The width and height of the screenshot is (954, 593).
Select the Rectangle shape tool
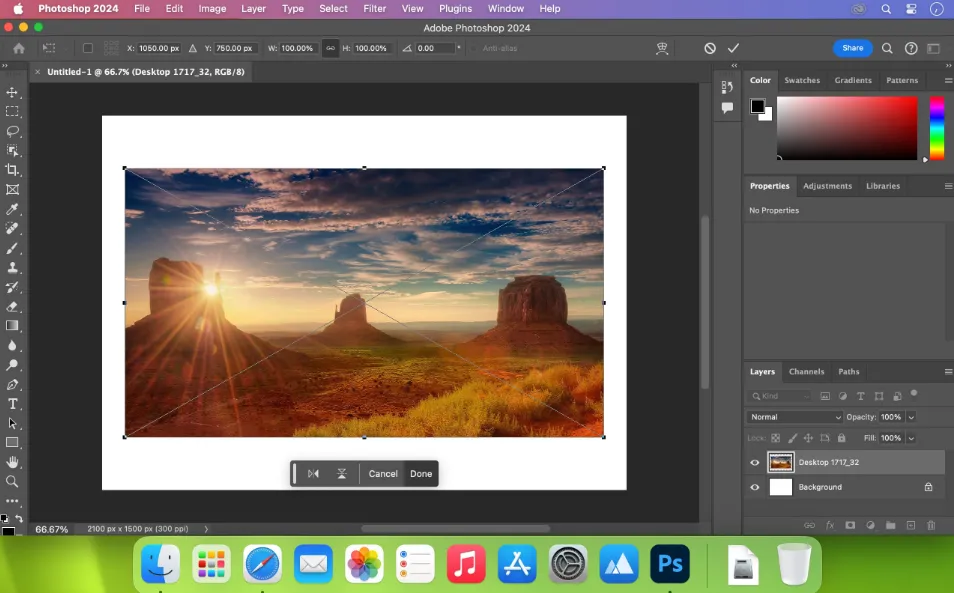pyautogui.click(x=12, y=443)
